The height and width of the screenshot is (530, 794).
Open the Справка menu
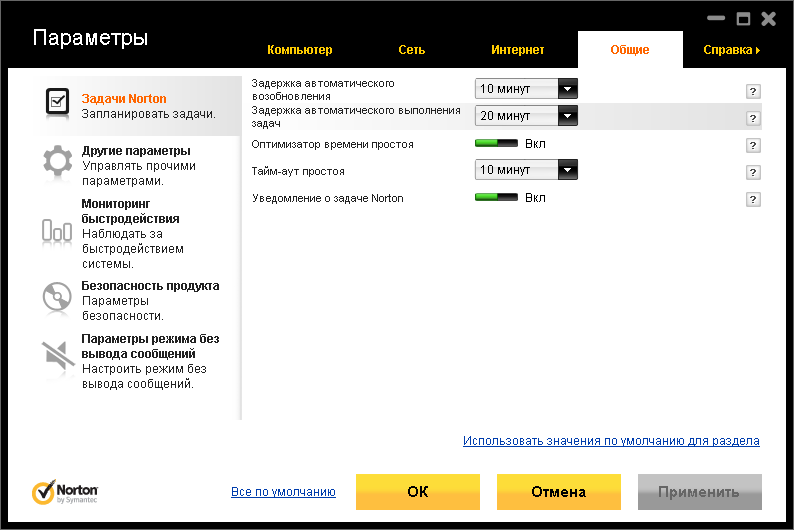click(x=732, y=50)
